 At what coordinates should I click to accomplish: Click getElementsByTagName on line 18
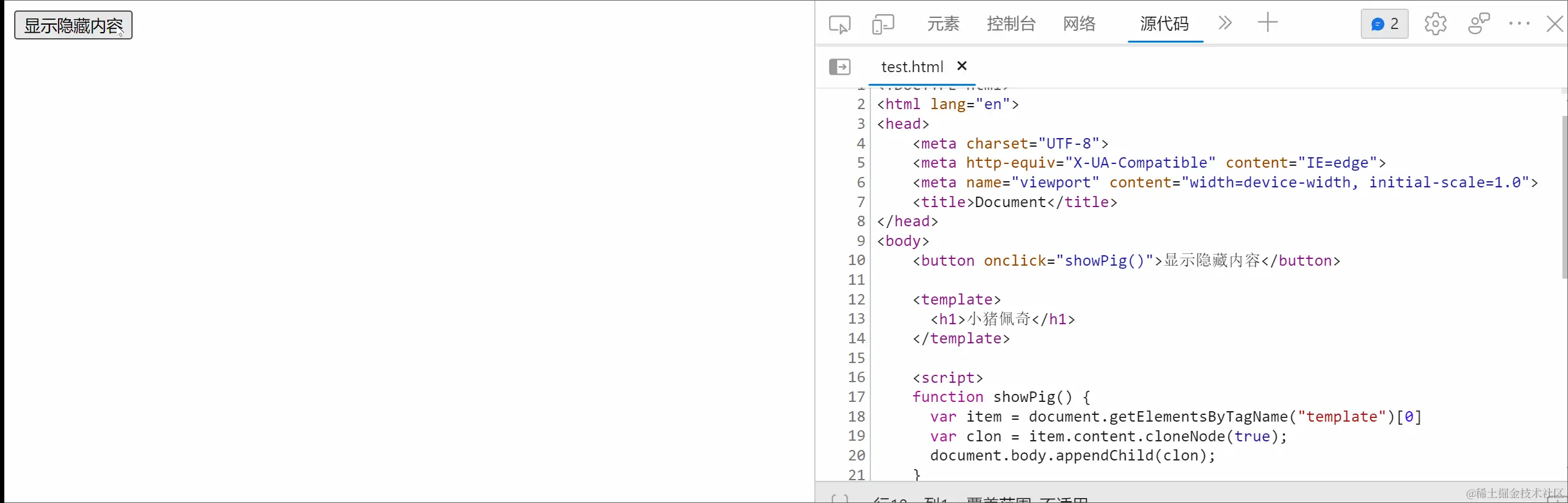click(1199, 417)
